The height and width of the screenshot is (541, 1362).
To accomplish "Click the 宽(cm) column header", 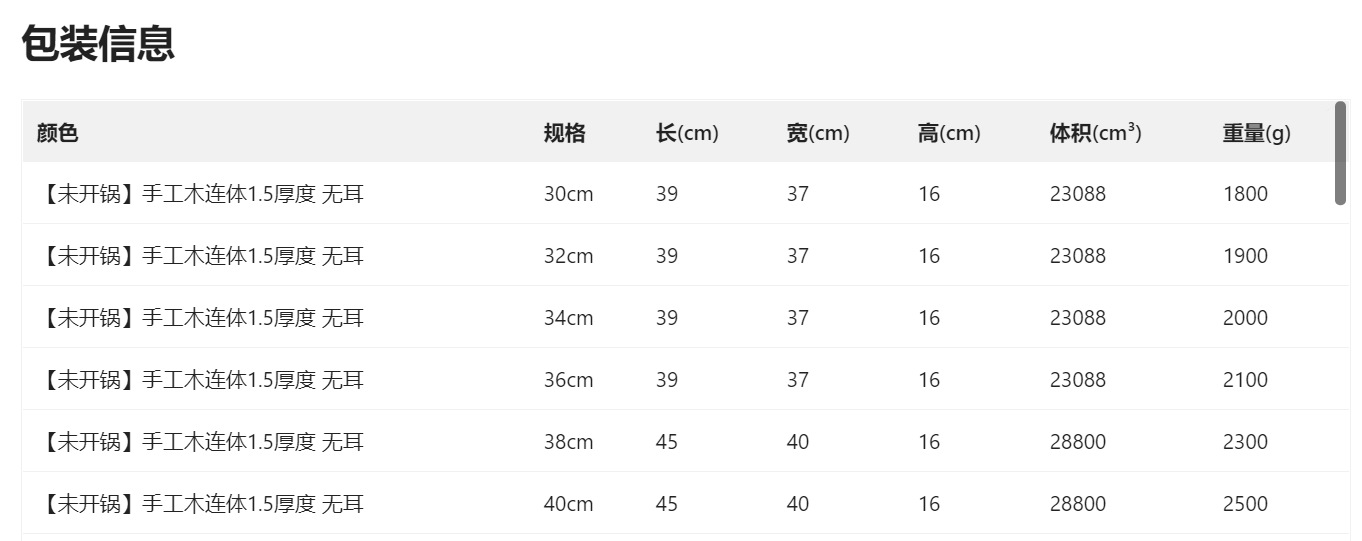I will tap(817, 133).
